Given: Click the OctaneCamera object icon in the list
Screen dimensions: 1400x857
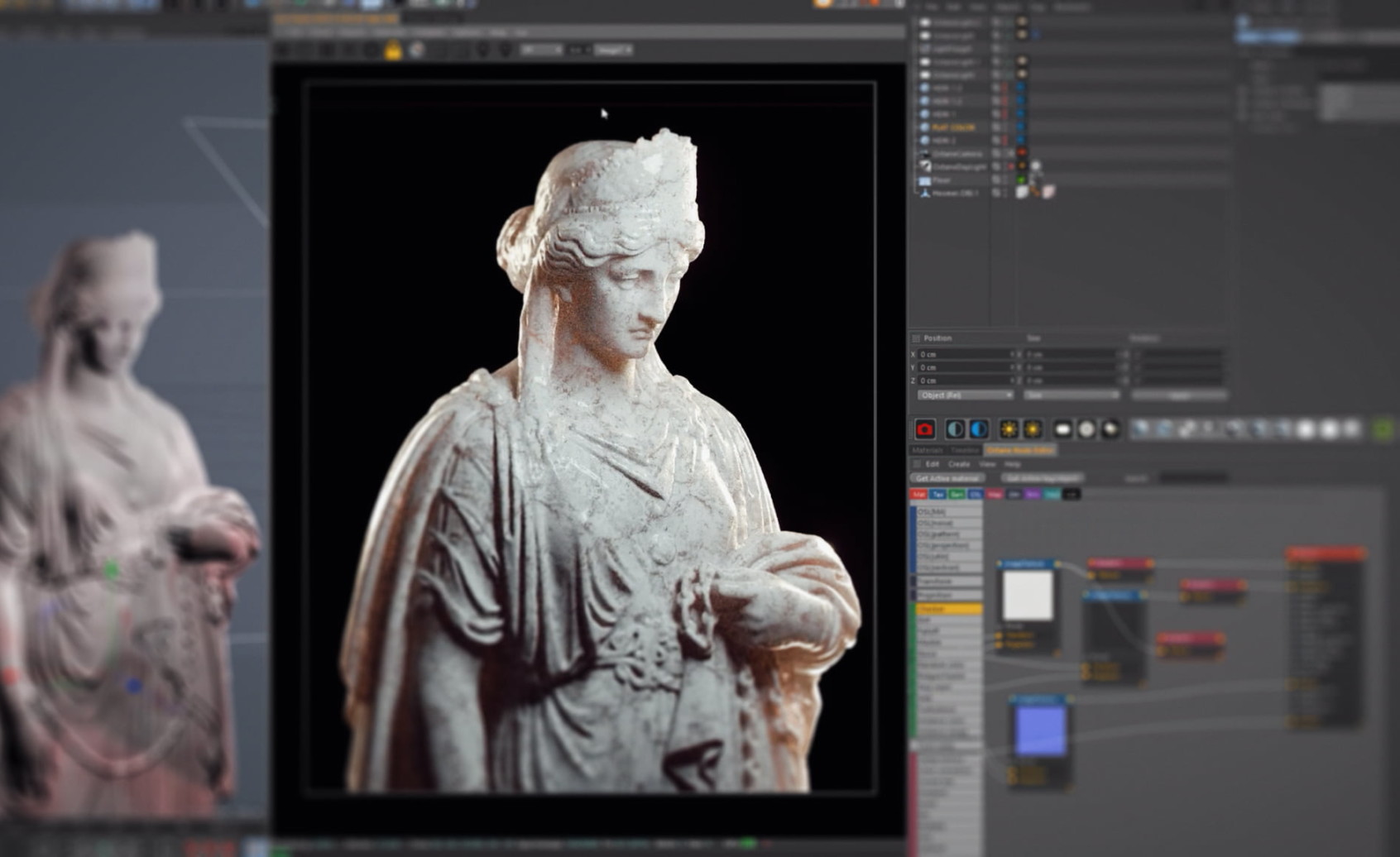Looking at the screenshot, I should coord(925,154).
